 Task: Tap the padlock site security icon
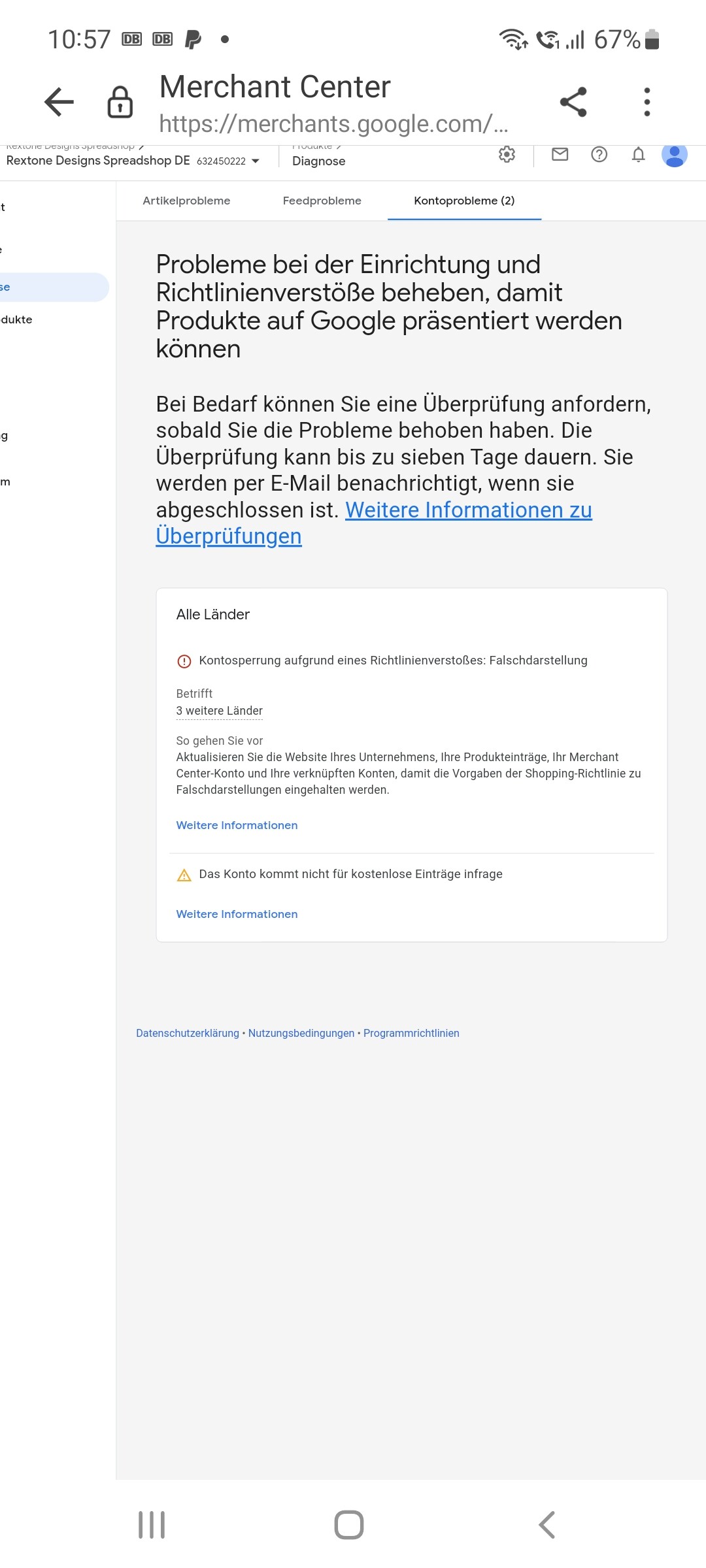tap(120, 103)
